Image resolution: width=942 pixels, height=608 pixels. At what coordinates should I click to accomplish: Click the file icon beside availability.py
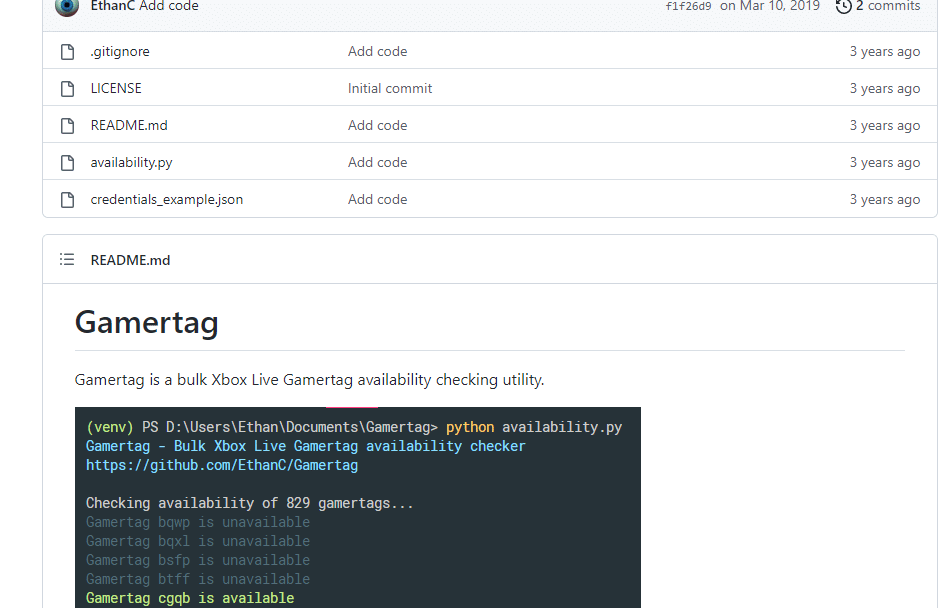(x=67, y=163)
